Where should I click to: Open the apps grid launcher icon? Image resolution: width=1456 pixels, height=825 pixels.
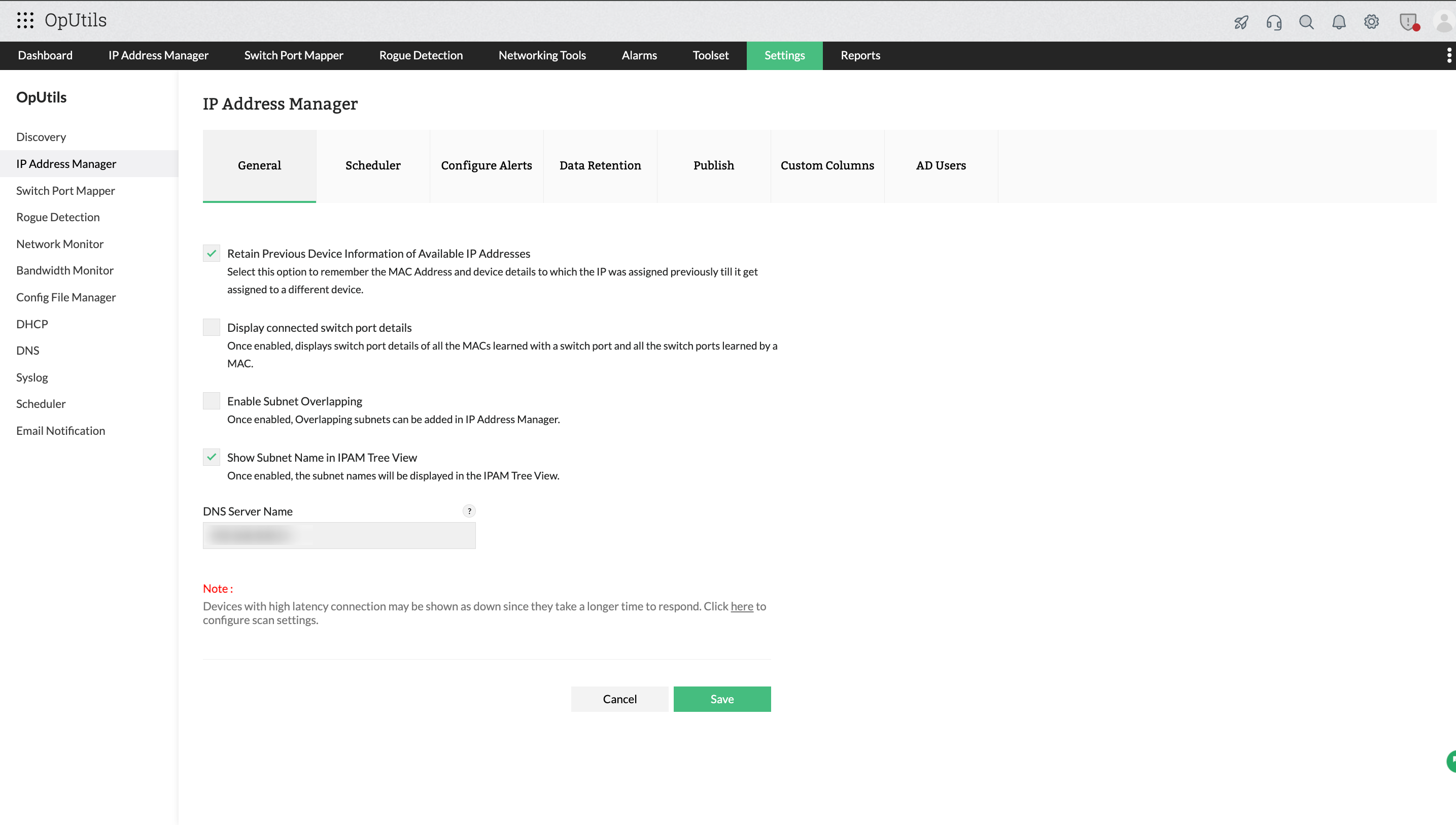[x=25, y=20]
